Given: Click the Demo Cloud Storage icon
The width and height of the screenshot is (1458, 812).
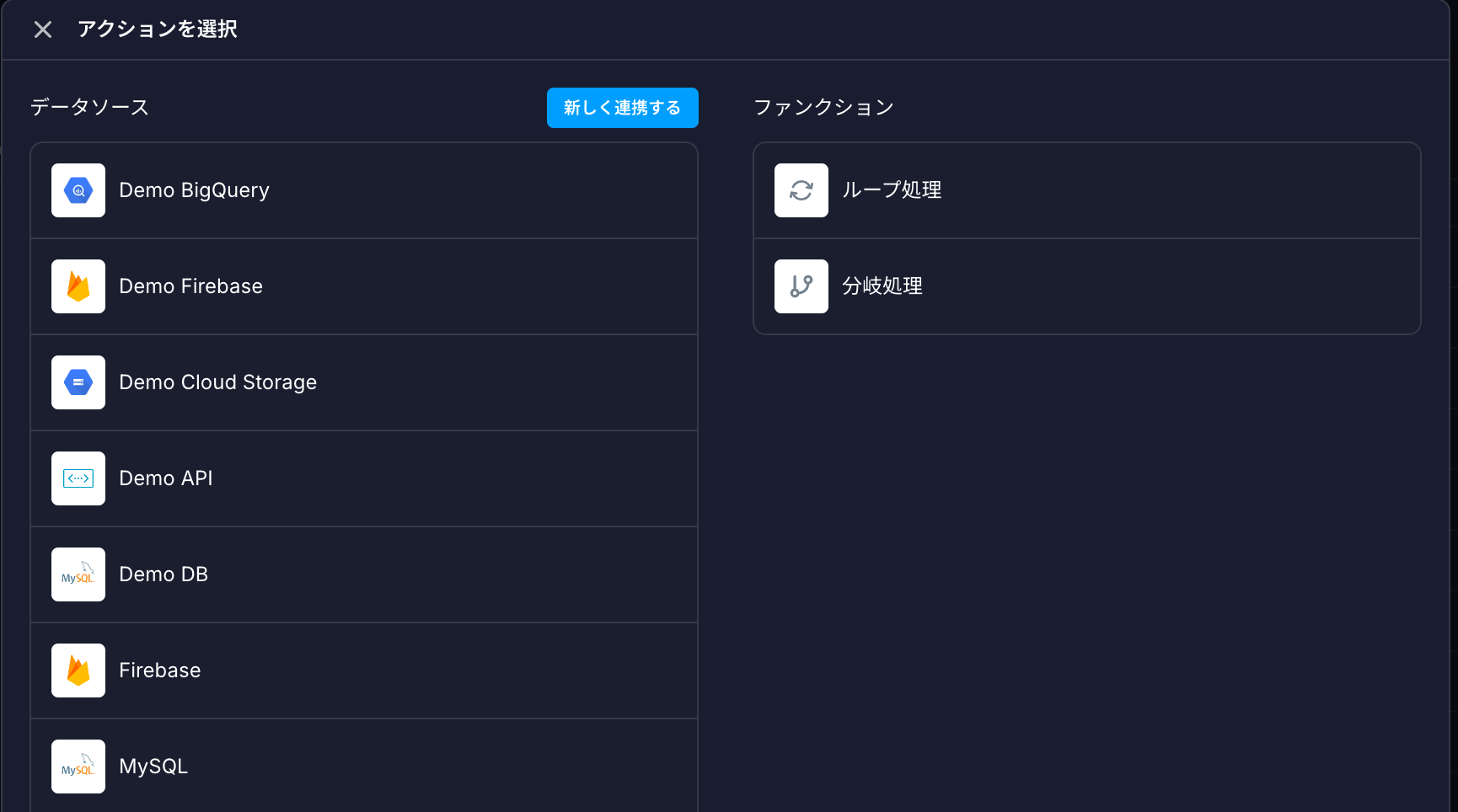Looking at the screenshot, I should pos(78,382).
